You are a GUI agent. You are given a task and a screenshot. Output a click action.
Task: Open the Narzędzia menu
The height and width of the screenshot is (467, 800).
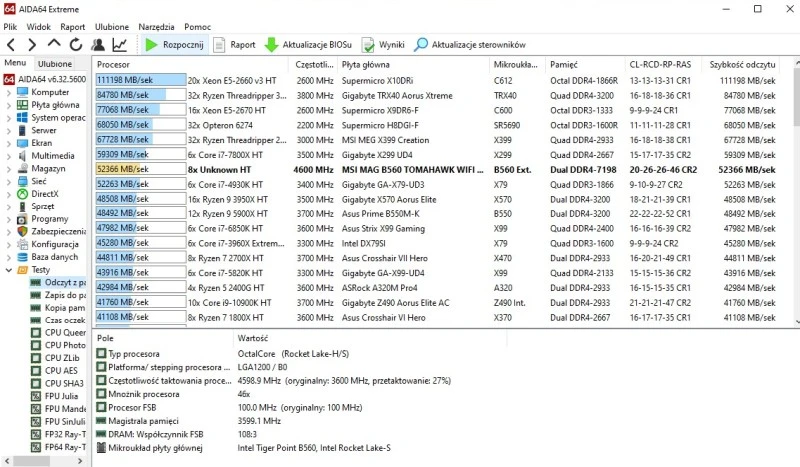point(155,27)
